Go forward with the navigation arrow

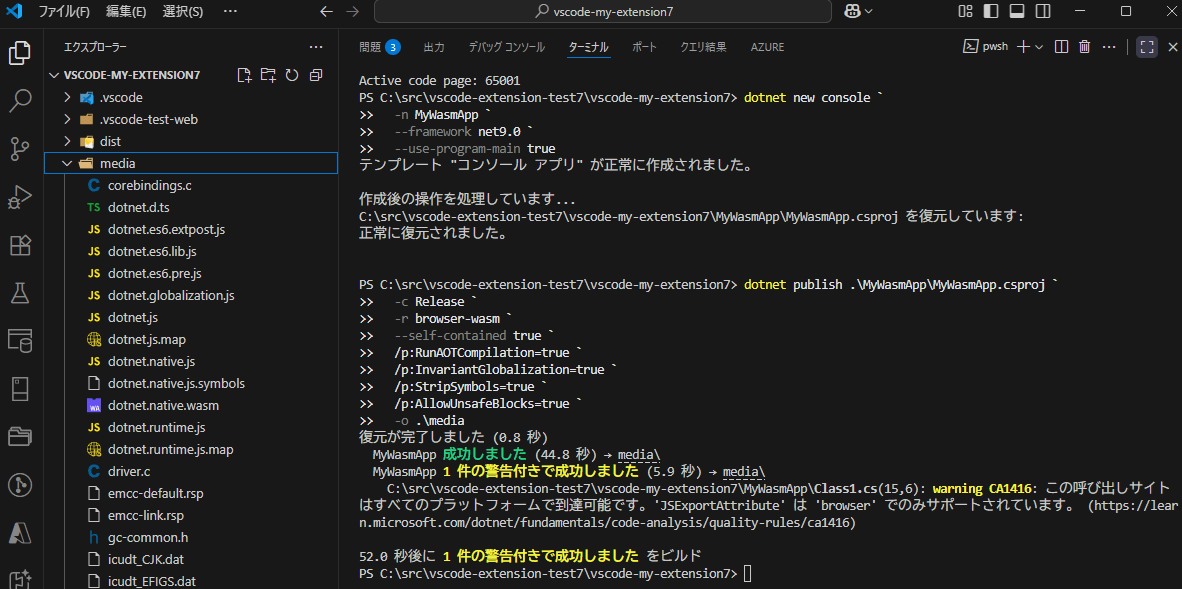click(x=351, y=11)
